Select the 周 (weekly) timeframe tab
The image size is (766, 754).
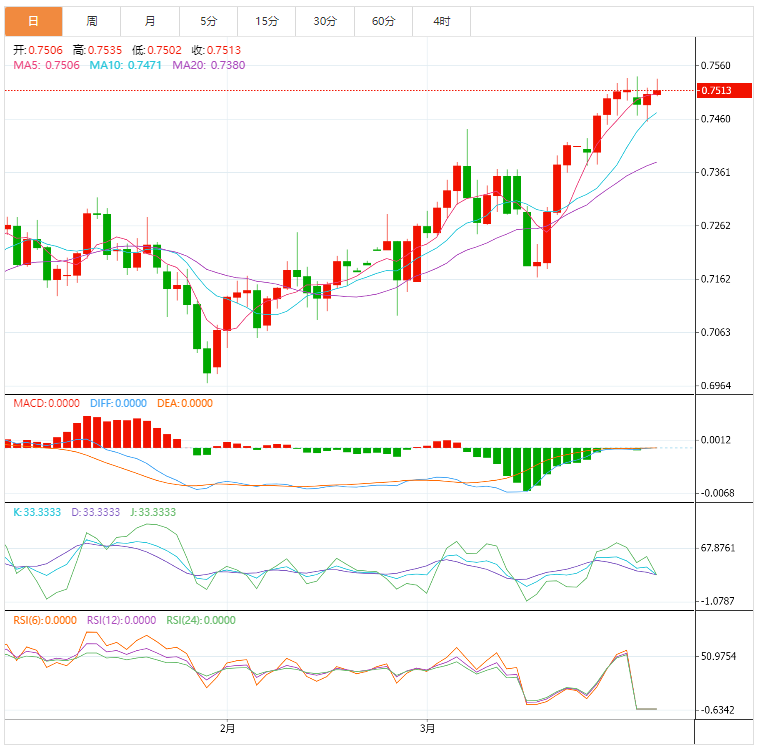91,21
